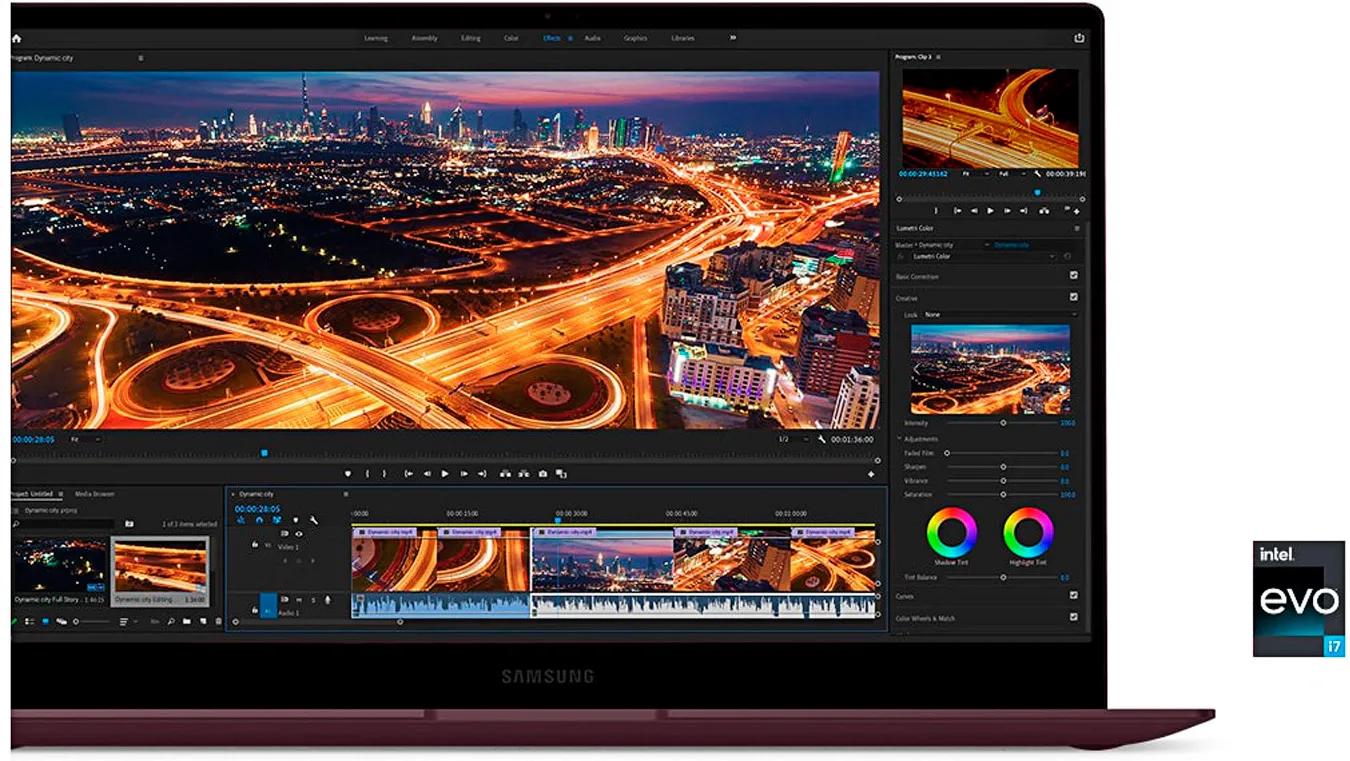Open the Learning workspace tab
The width and height of the screenshot is (1350, 761).
pyautogui.click(x=376, y=38)
